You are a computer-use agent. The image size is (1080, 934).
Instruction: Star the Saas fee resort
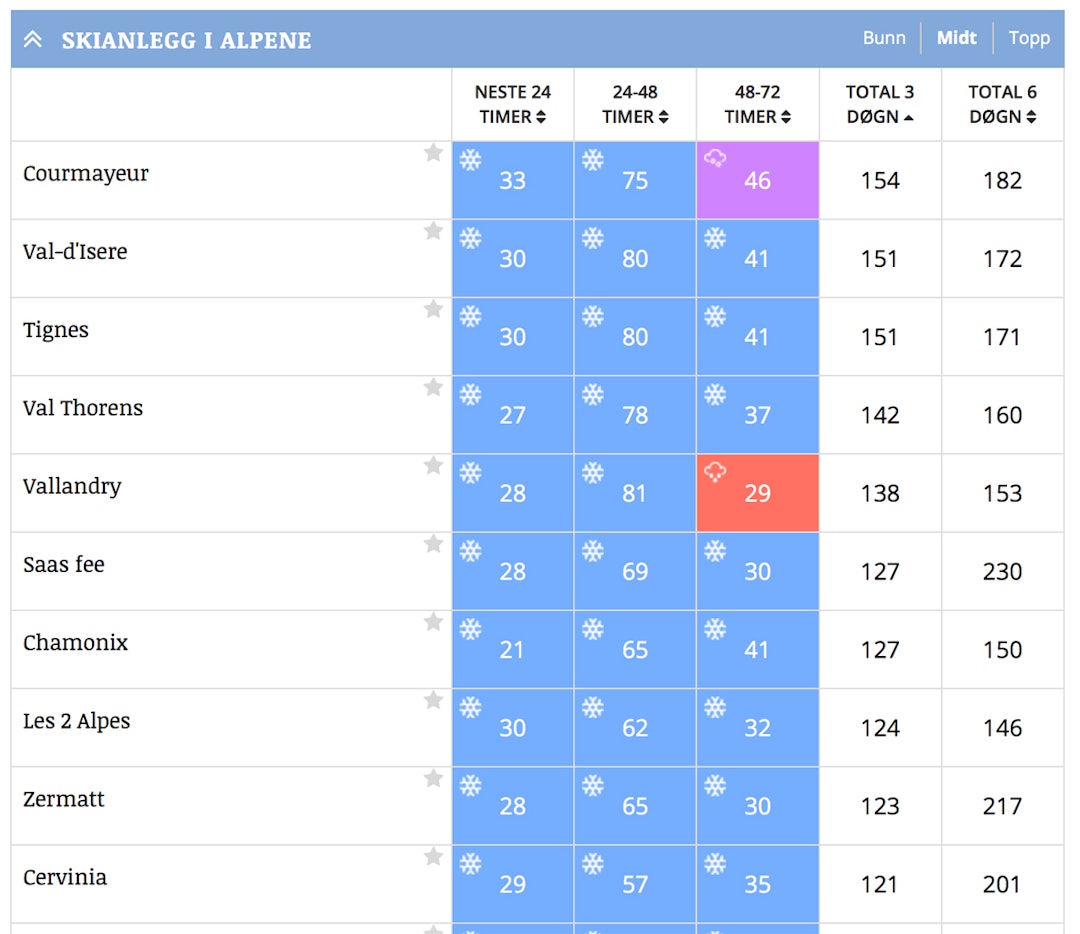click(x=433, y=544)
